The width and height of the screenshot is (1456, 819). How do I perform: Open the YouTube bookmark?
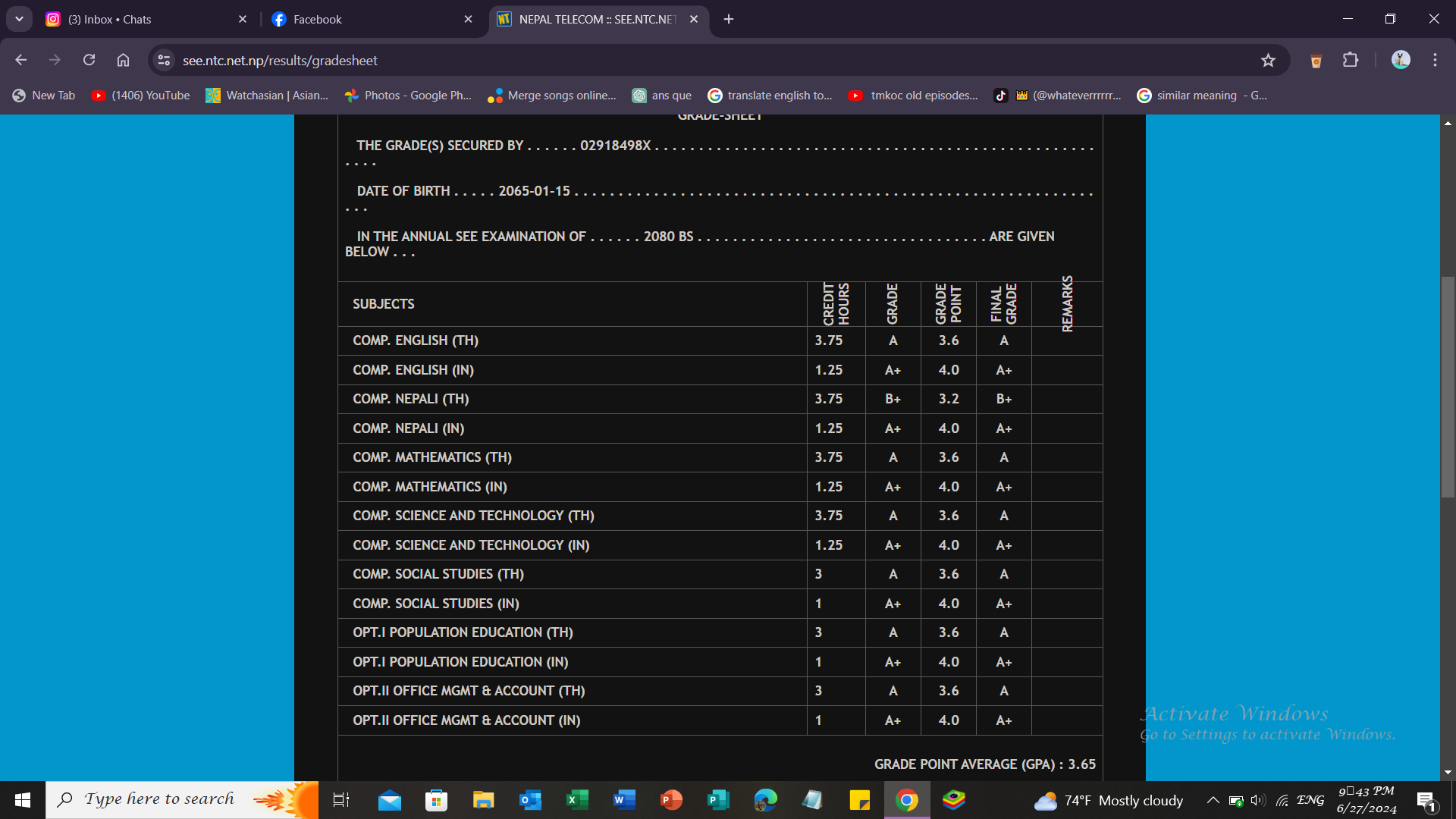(x=141, y=96)
